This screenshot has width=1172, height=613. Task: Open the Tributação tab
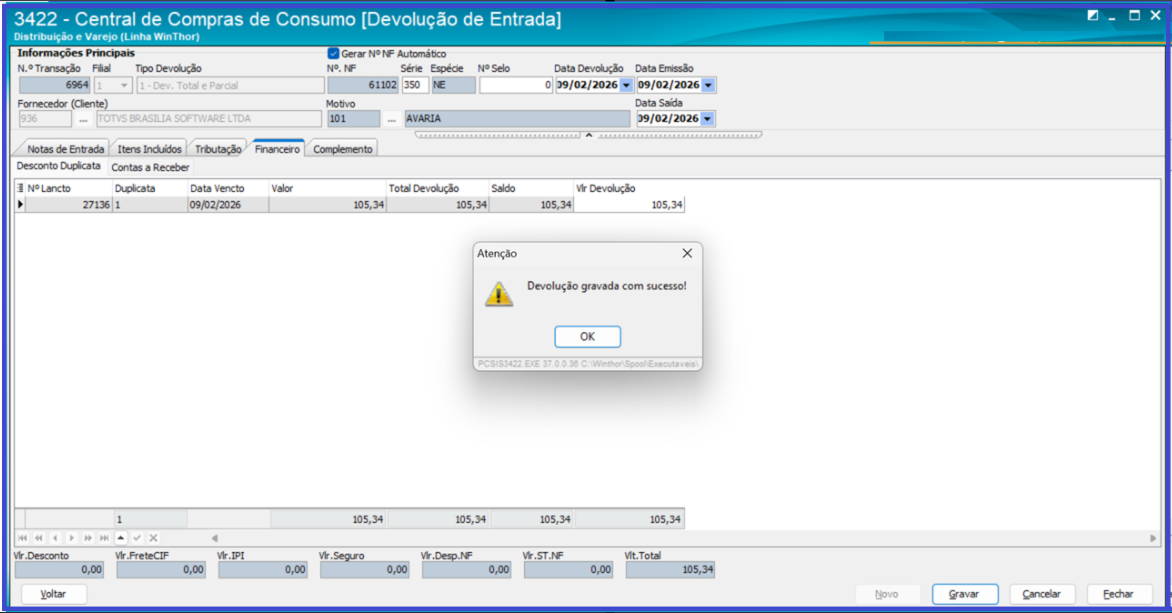point(218,149)
